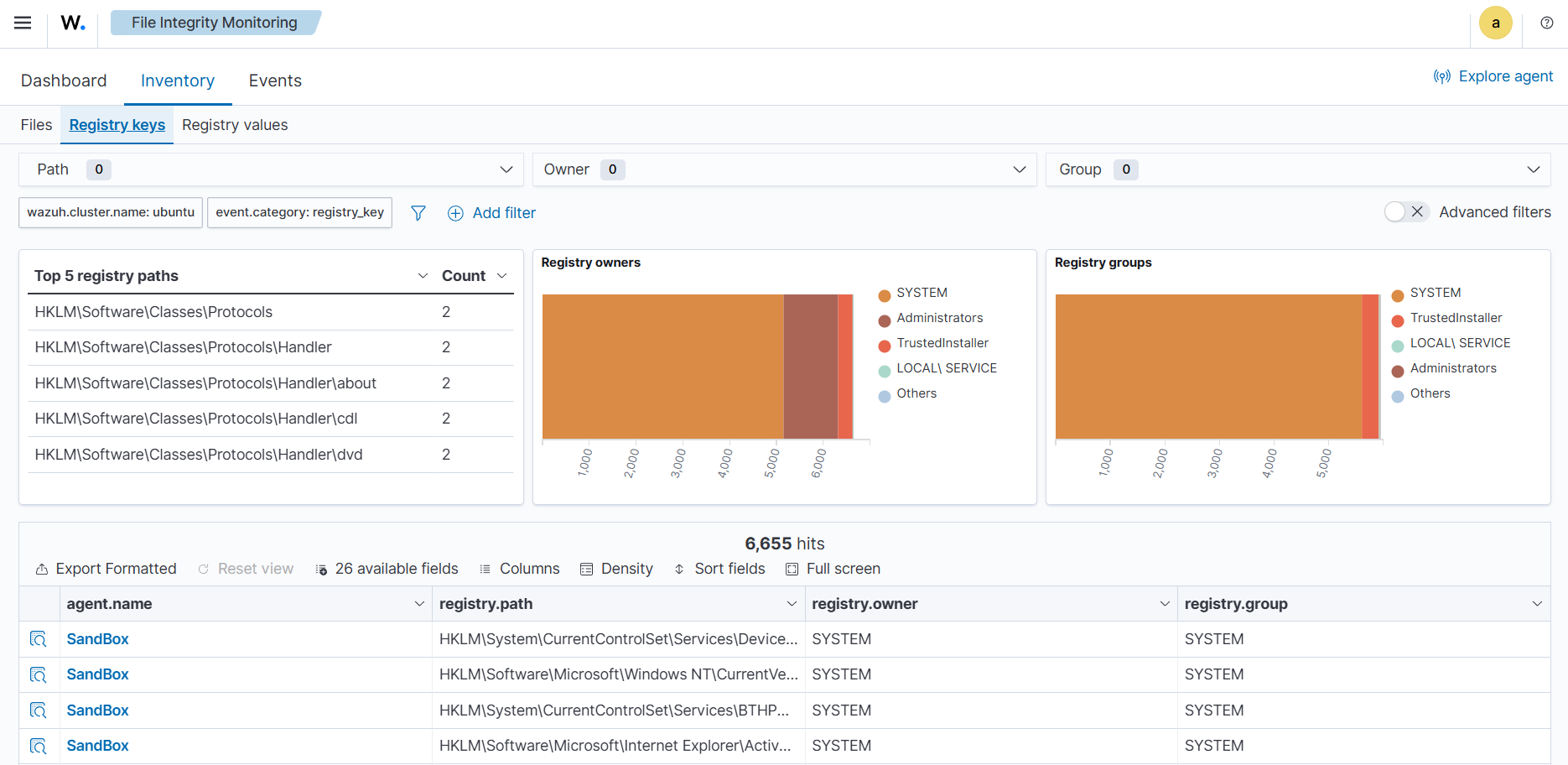This screenshot has height=765, width=1568.
Task: Open the first SandBox agent link
Action: [97, 639]
